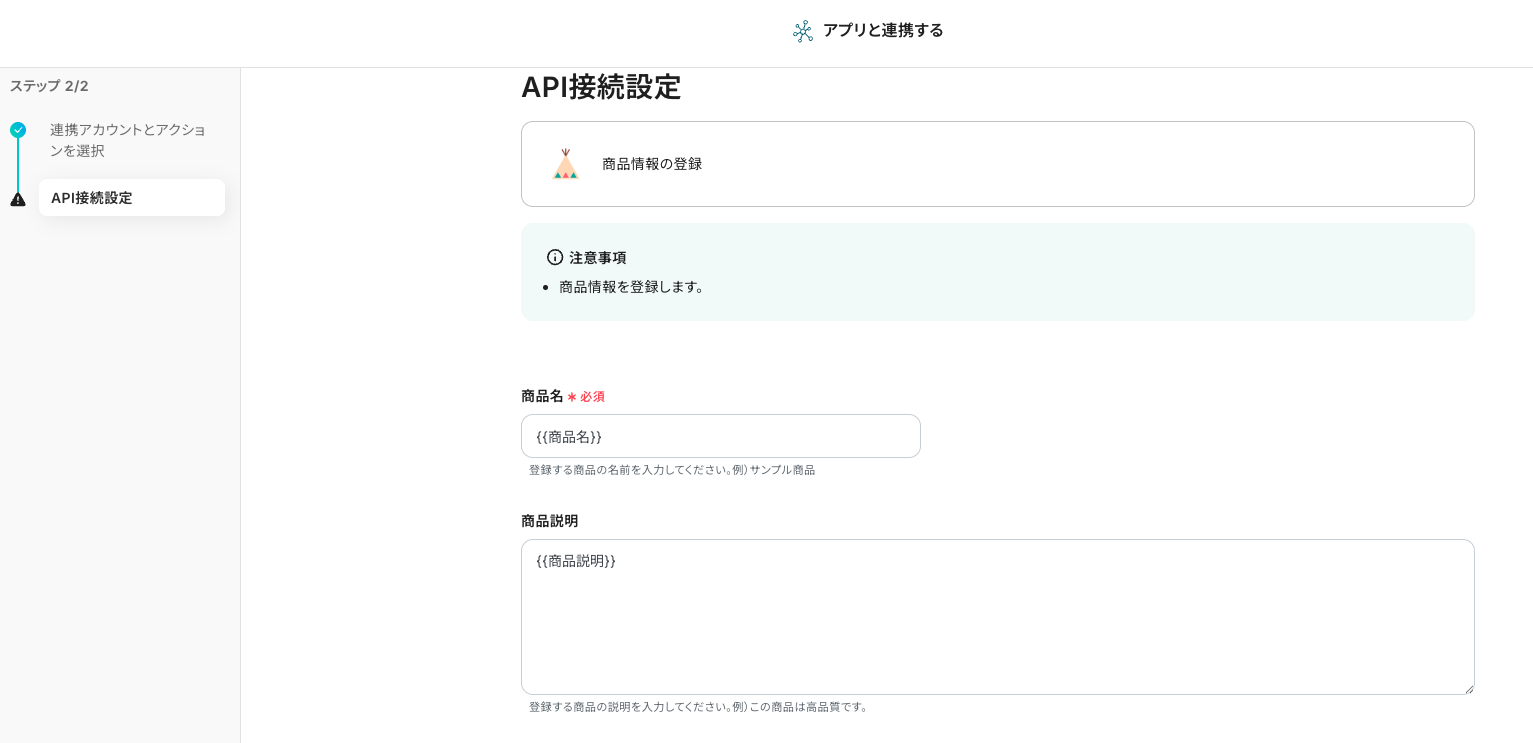
Task: Click the 注意事項 notice heading
Action: [x=597, y=257]
